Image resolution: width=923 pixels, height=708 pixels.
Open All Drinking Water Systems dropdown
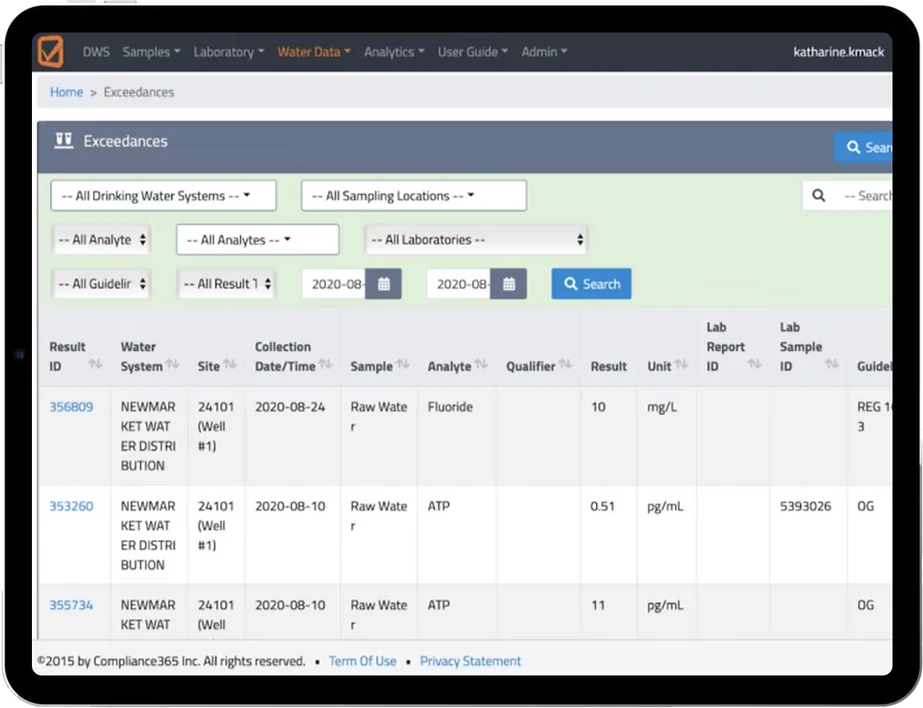point(163,195)
